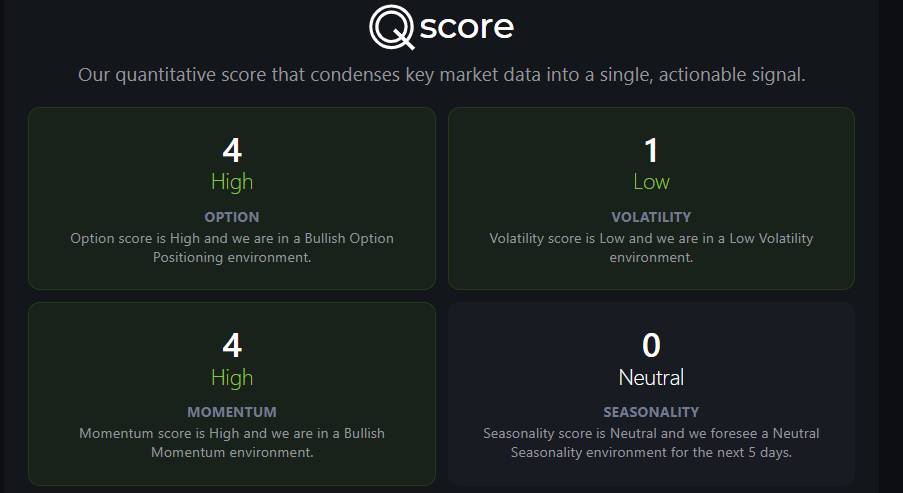This screenshot has width=903, height=493.
Task: Click the OPTION heading
Action: pyautogui.click(x=232, y=217)
